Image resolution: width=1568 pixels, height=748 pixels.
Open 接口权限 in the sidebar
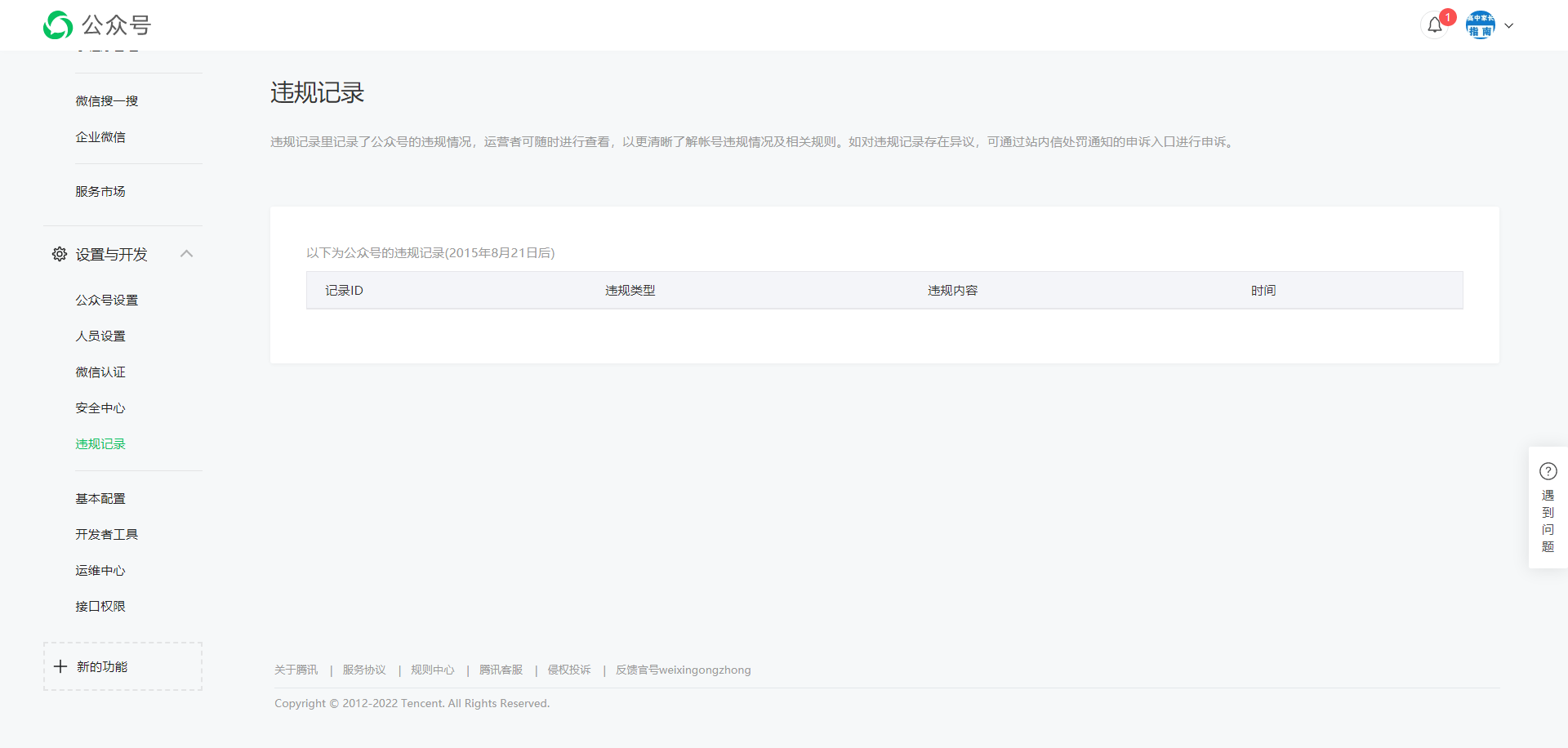point(100,607)
